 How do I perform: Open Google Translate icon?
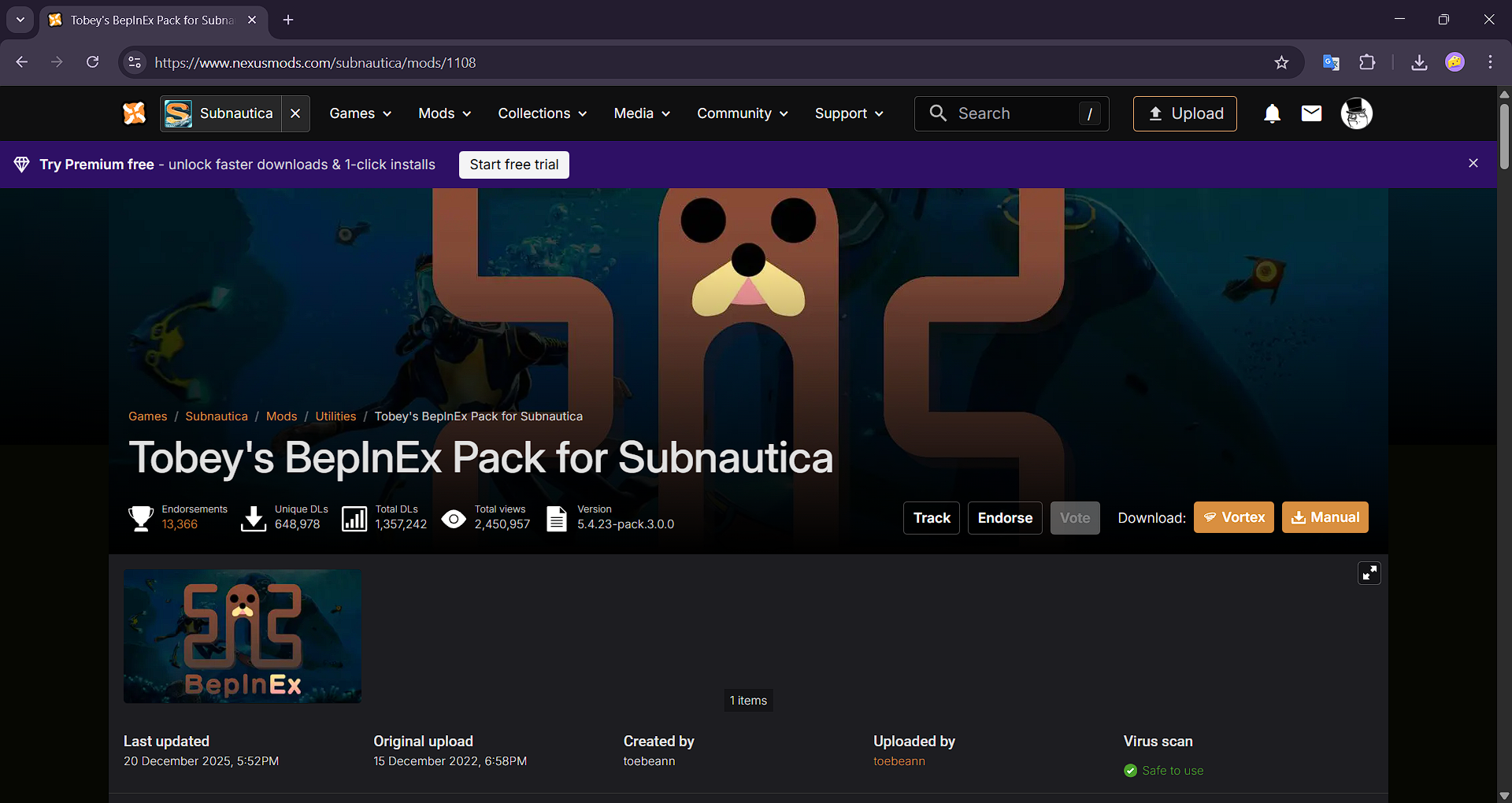[x=1331, y=62]
